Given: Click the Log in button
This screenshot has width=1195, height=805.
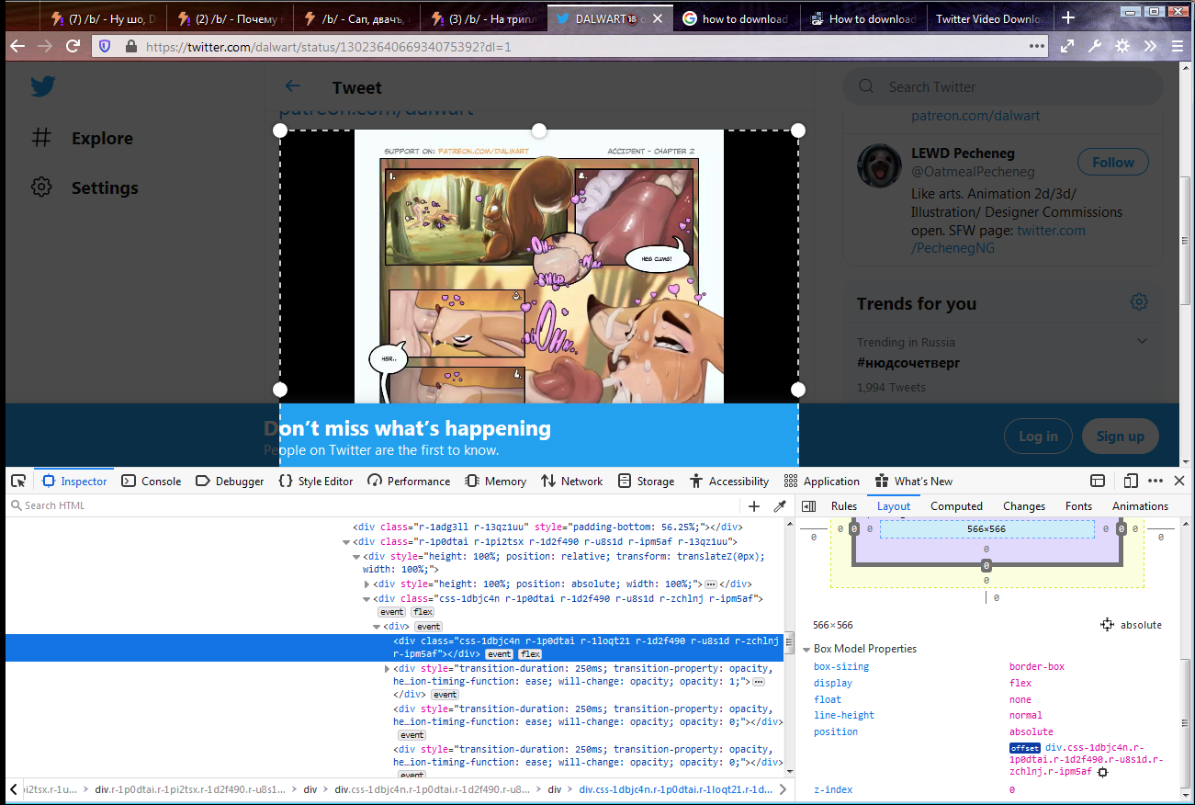Looking at the screenshot, I should 1038,436.
